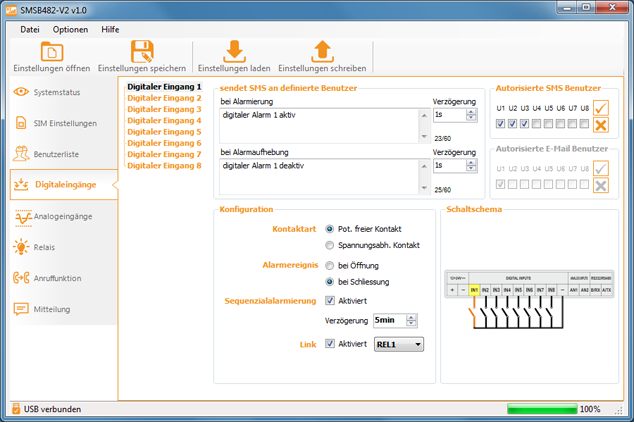634x423 pixels.
Task: Select the Spannungsabh. Kontakt radio button
Action: pos(331,245)
